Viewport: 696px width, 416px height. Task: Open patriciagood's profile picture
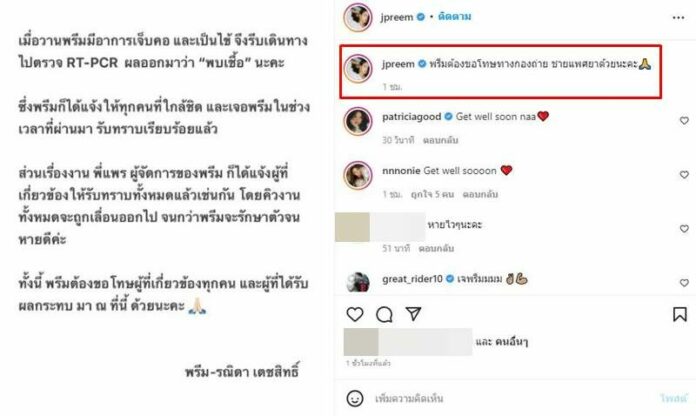[x=358, y=121]
